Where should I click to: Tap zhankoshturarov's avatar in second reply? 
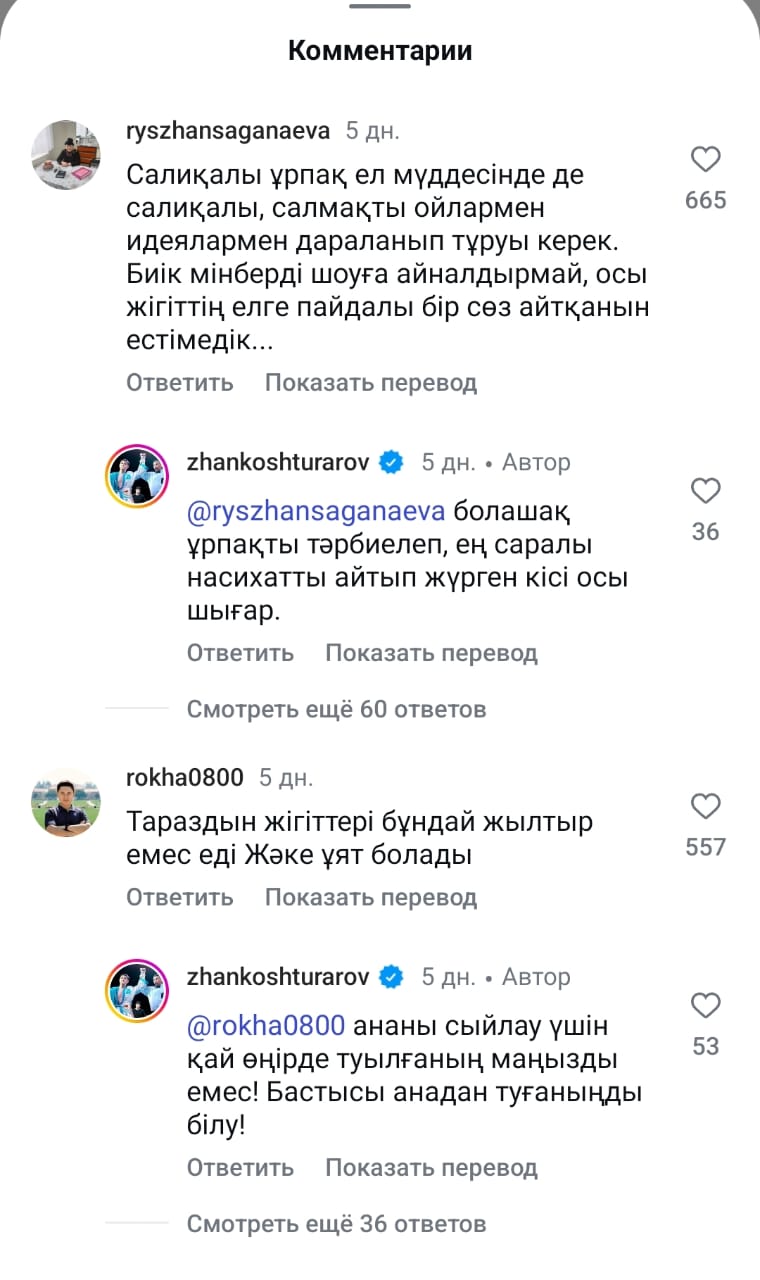(137, 993)
